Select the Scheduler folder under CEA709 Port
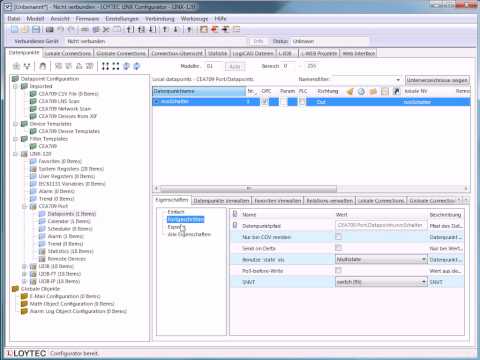This screenshot has height=360, width=480. 70,229
